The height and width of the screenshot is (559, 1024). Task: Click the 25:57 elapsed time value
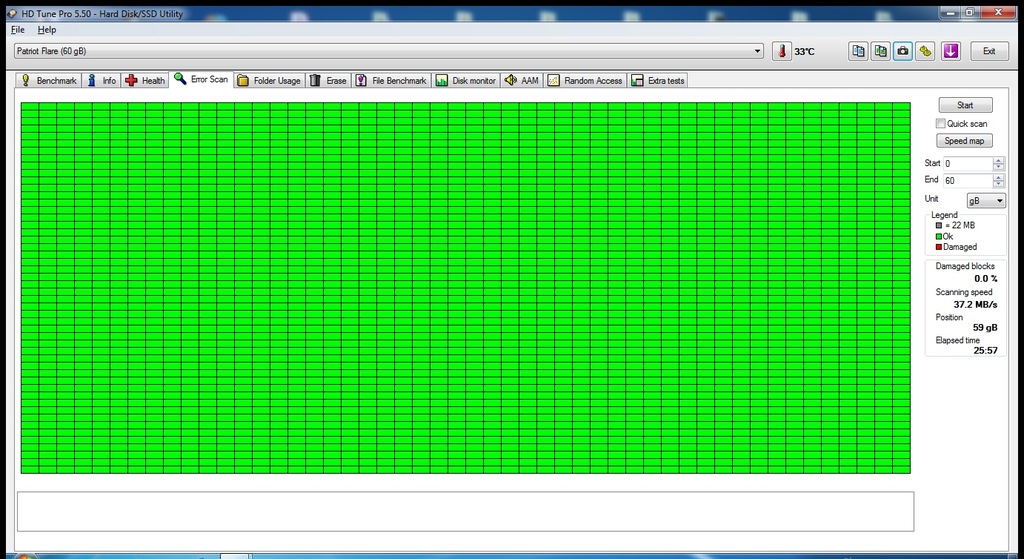click(985, 350)
